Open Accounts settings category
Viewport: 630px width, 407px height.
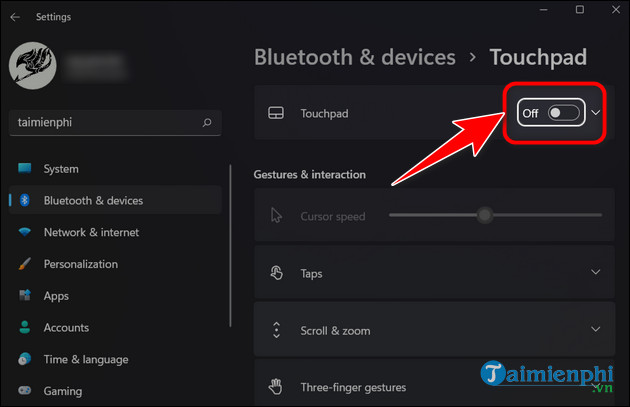[x=115, y=327]
